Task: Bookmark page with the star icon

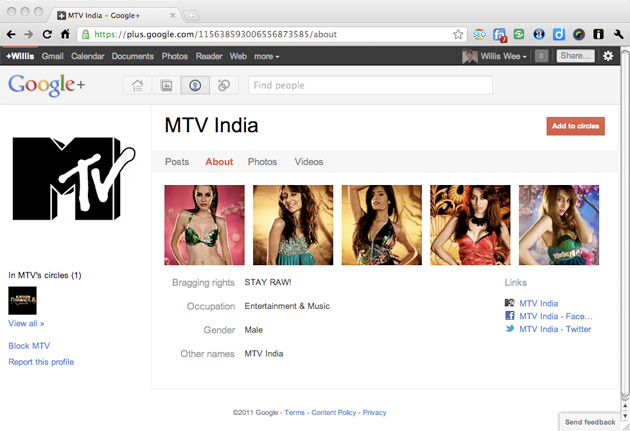Action: click(458, 35)
